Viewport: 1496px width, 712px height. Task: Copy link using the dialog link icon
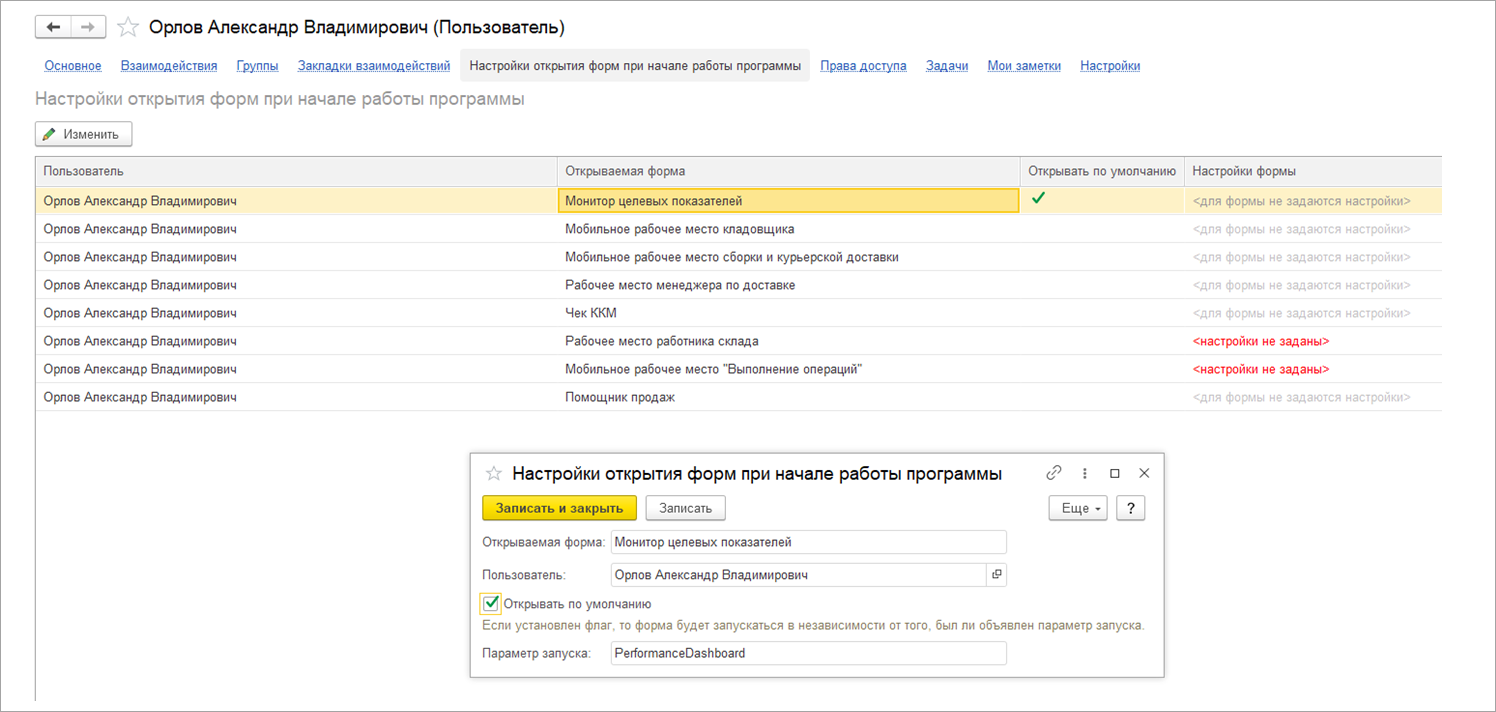tap(1053, 473)
